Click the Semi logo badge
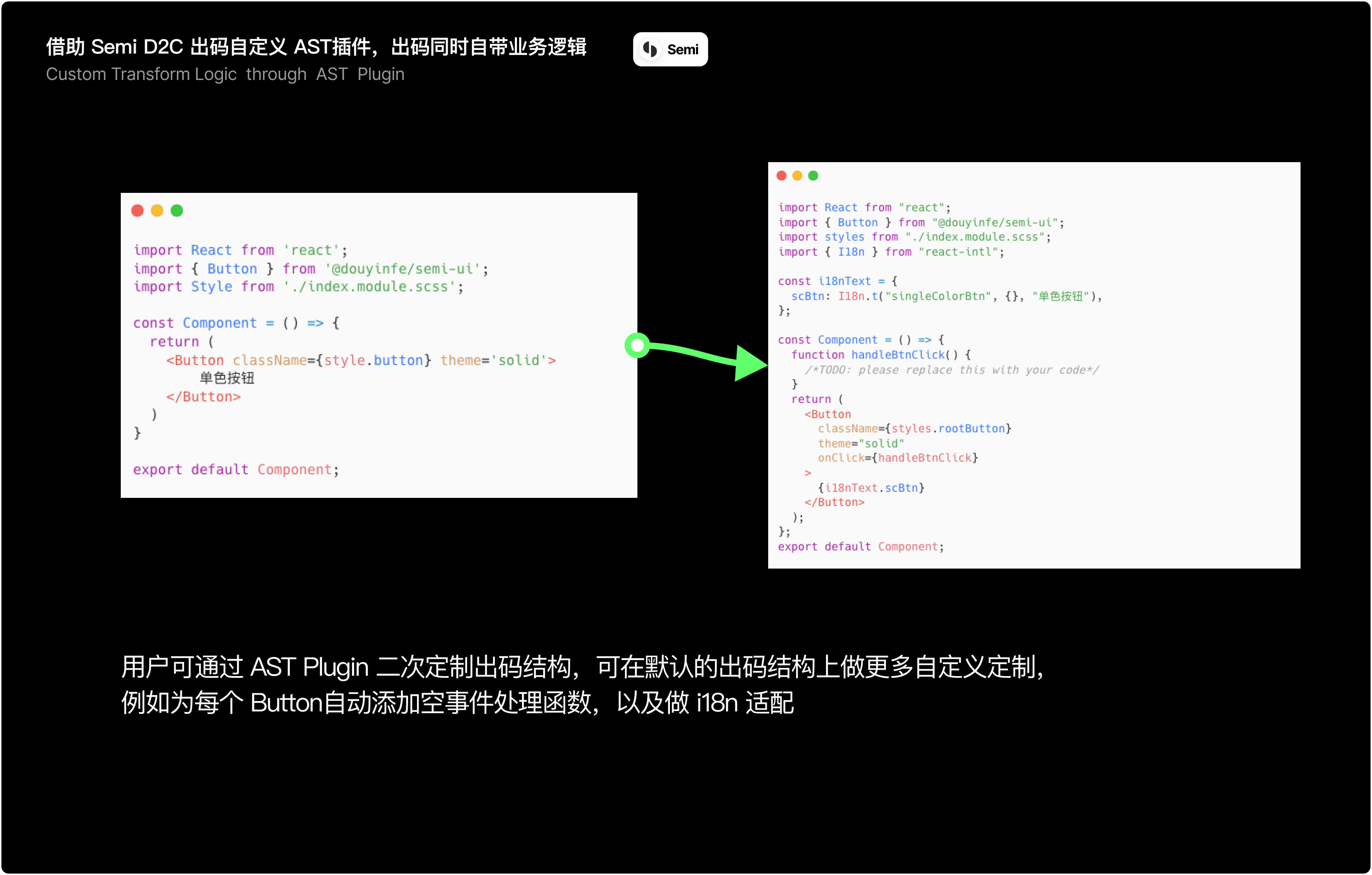Screen dimensions: 1372x875 [670, 50]
